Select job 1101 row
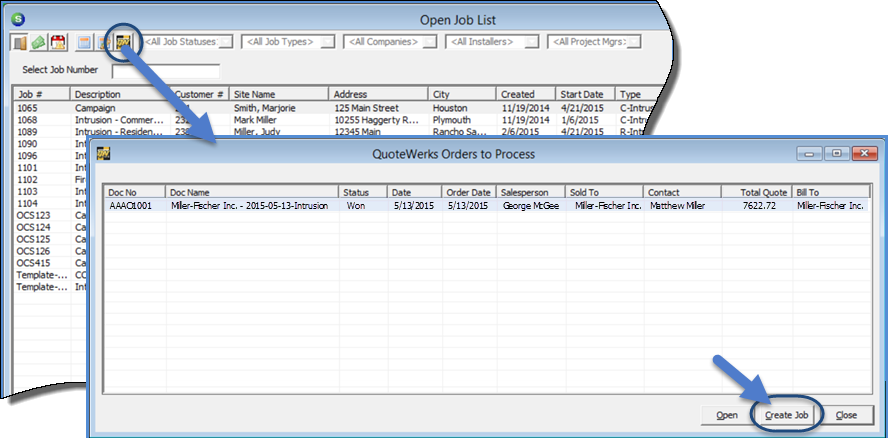 51,168
